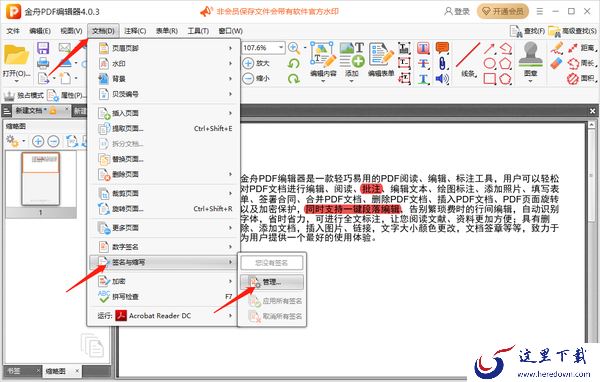Viewport: 600px width, 382px height.
Task: Click the save floppy disk icon
Action: [43, 48]
